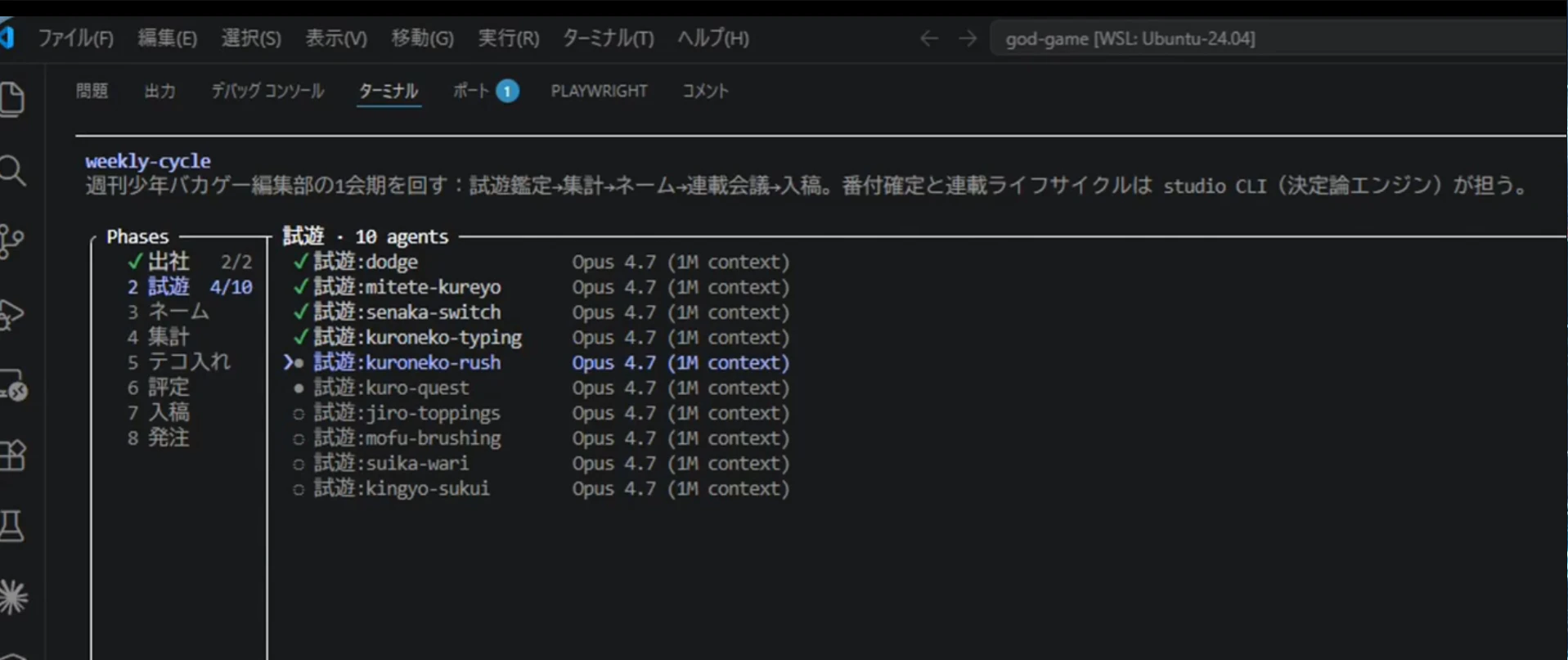Open Run and Debug icon
The image size is (1568, 660).
tap(11, 314)
